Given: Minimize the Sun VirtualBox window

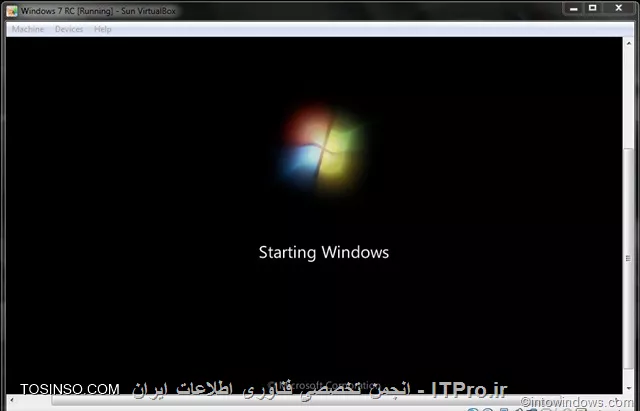Looking at the screenshot, I should click(x=573, y=8).
